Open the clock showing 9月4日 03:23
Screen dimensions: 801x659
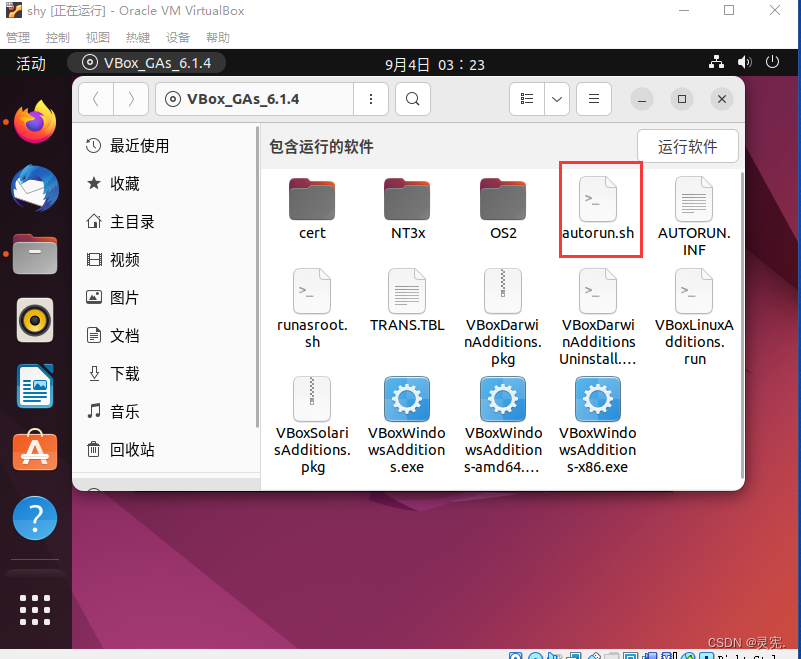(435, 65)
